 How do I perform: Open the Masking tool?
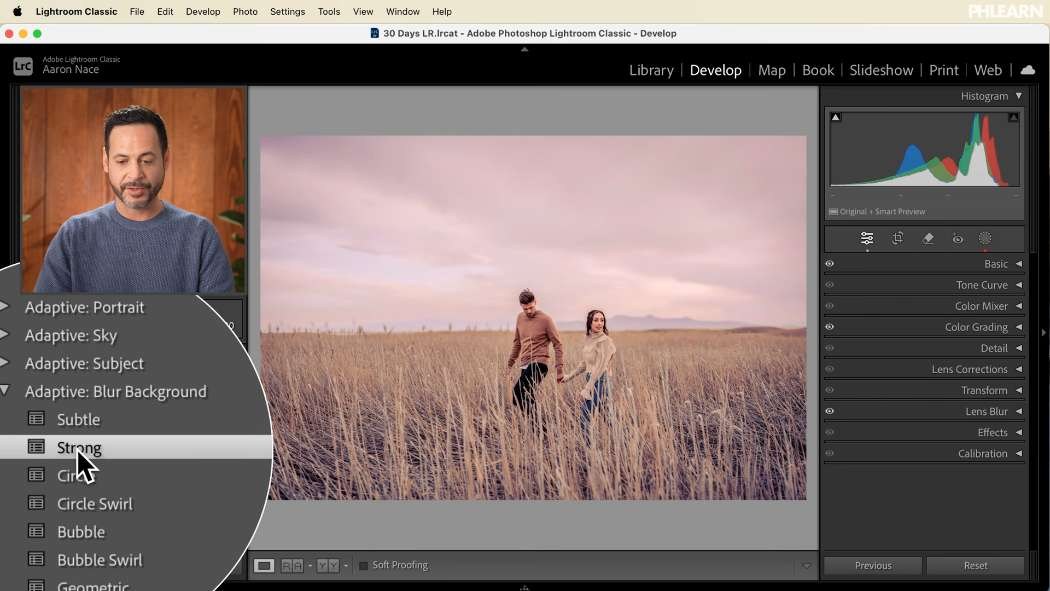click(985, 238)
